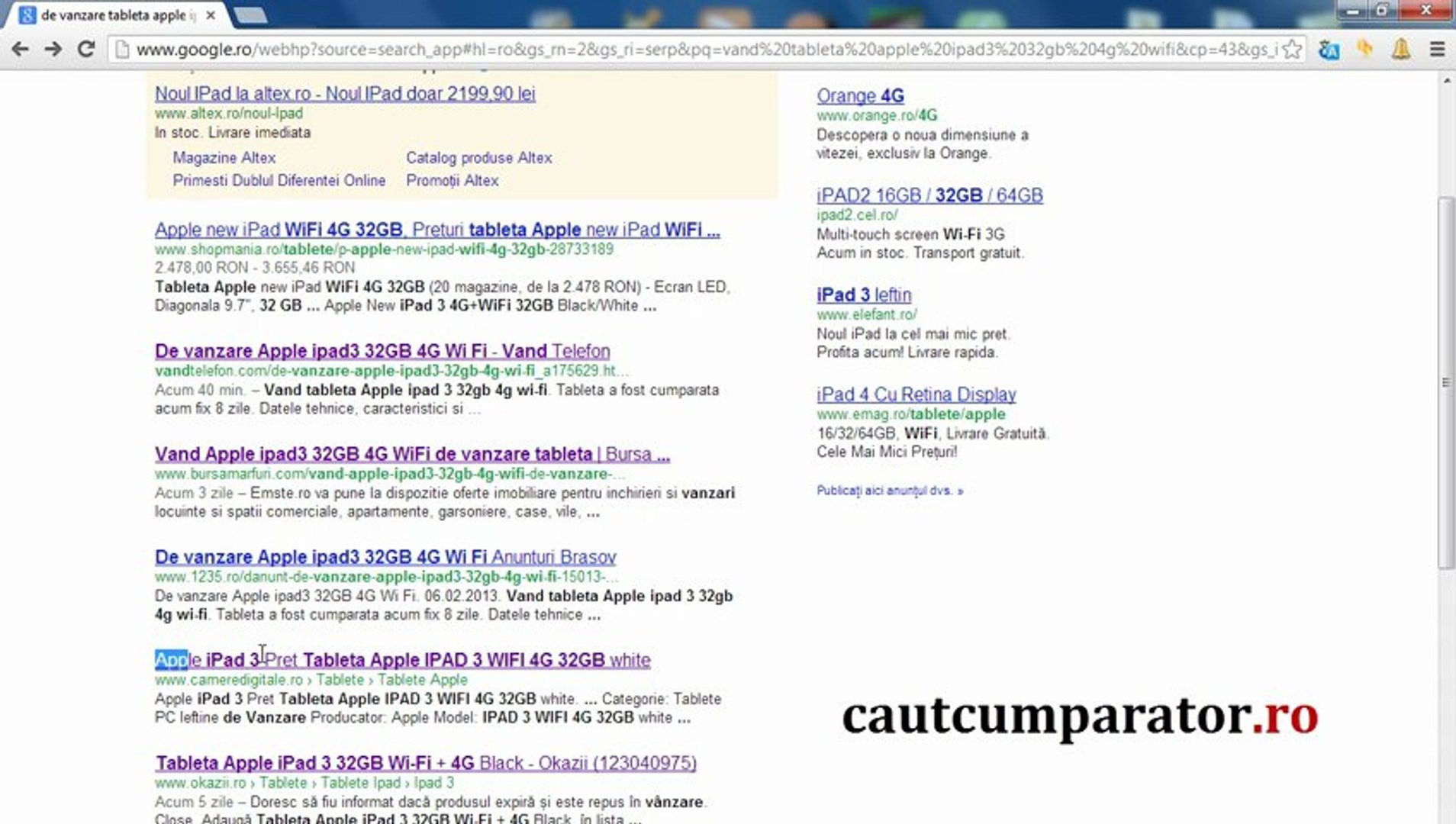Click the 'www.altex.ro/noul-Ipad' URL text
Viewport: 1456px width, 824px height.
click(229, 114)
